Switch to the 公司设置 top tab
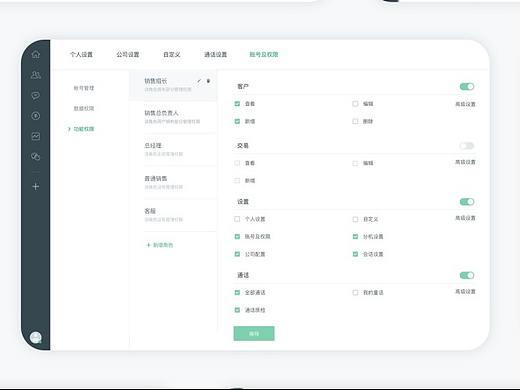This screenshot has height=390, width=520. click(x=128, y=54)
